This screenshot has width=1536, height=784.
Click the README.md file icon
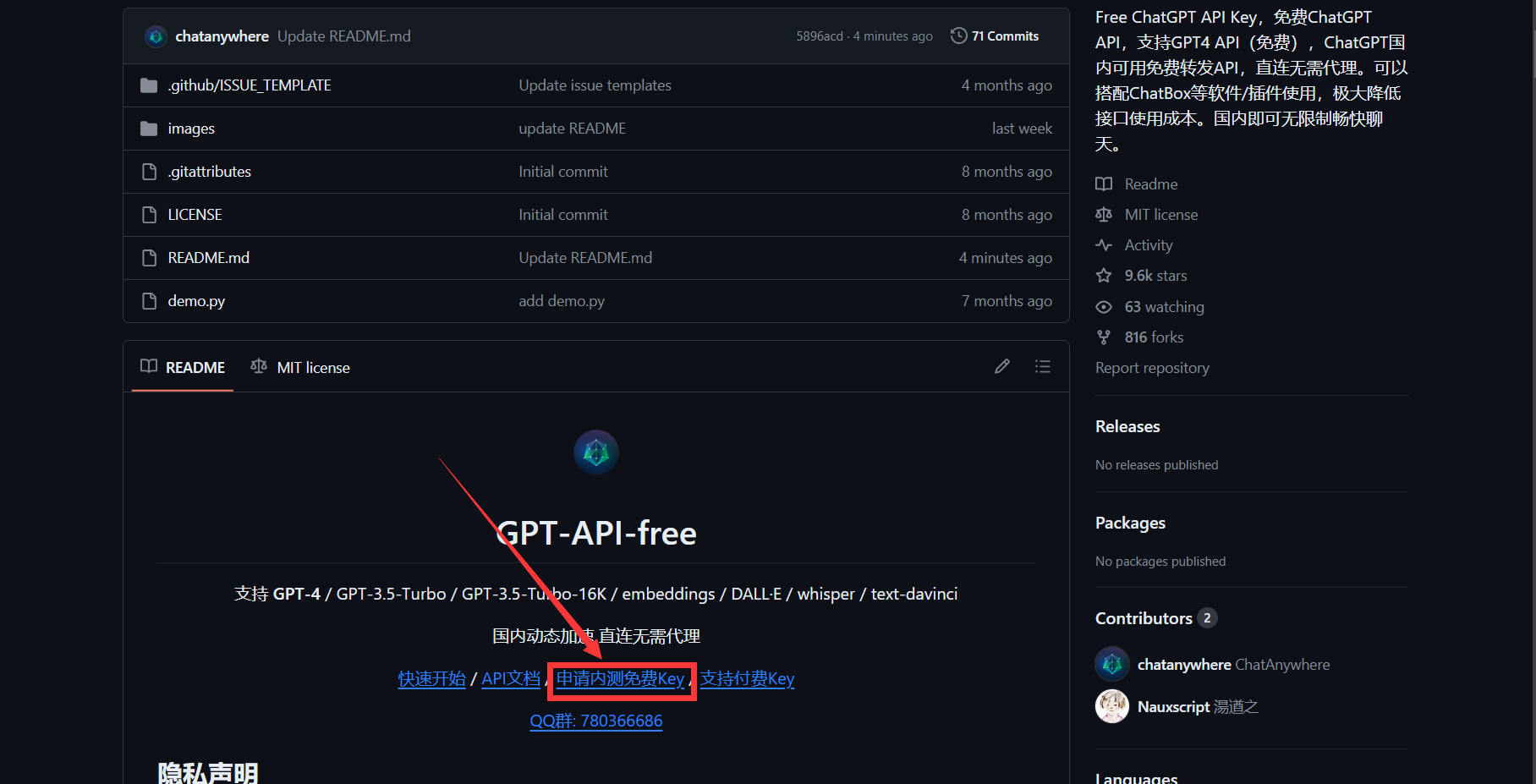[x=149, y=258]
